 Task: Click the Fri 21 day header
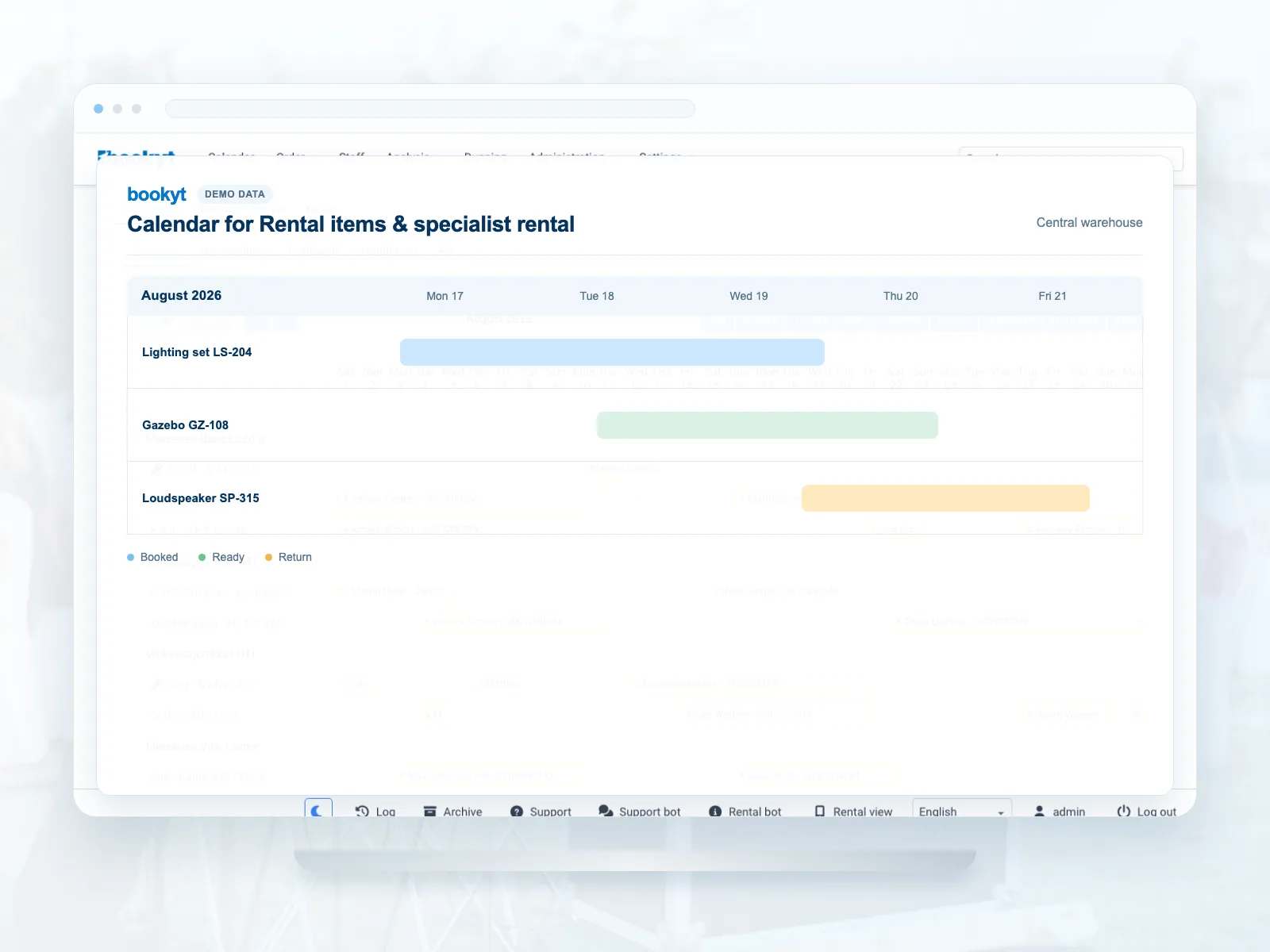pos(1053,296)
